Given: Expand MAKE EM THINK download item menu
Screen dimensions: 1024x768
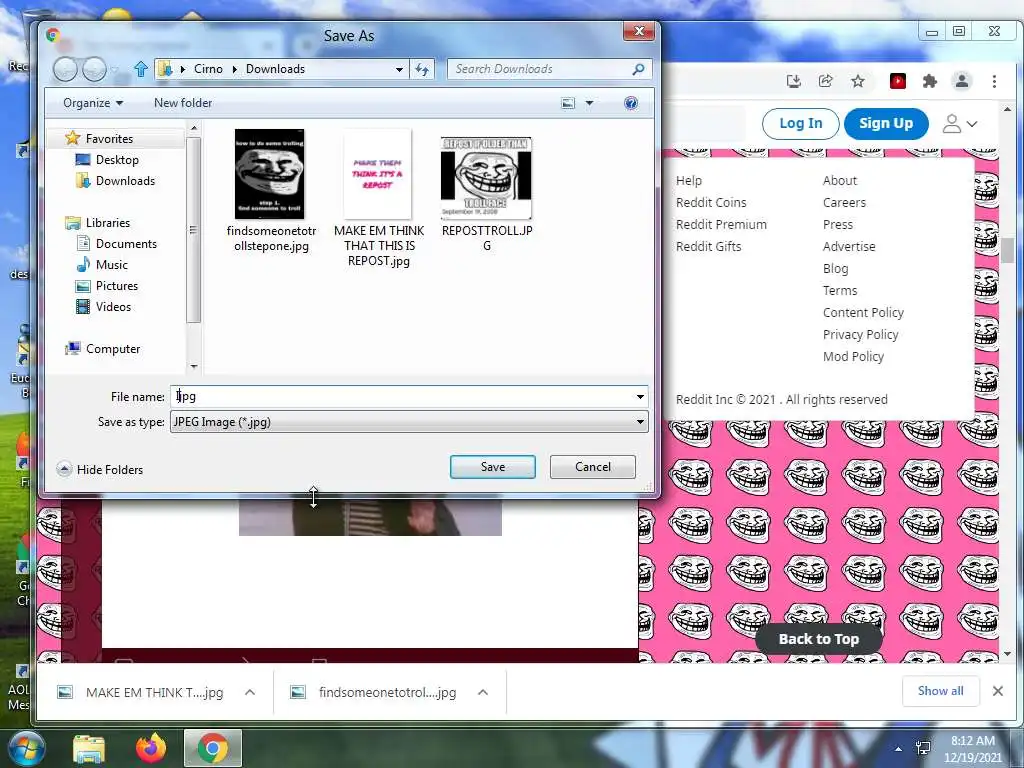Looking at the screenshot, I should point(250,692).
